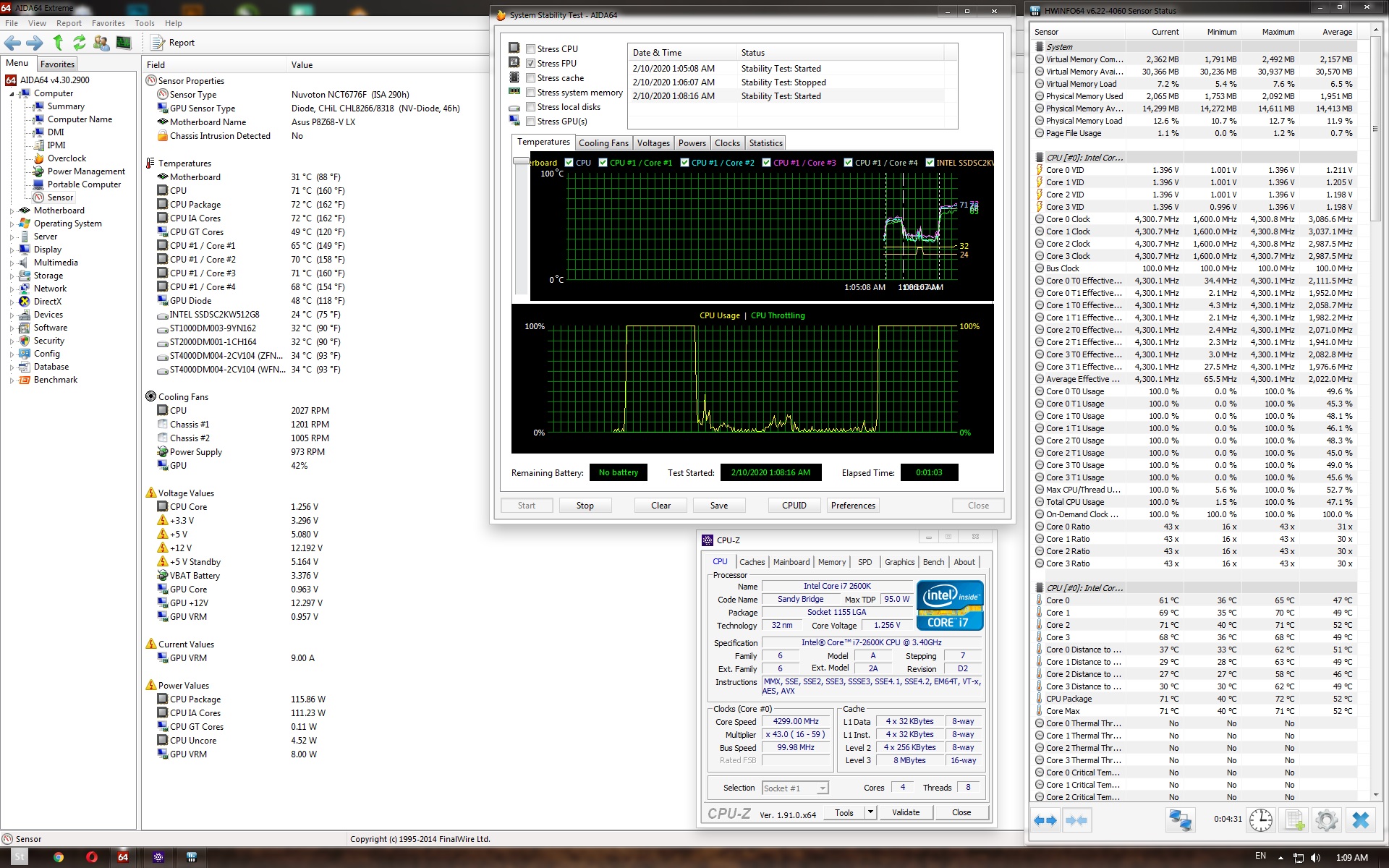Click the HWiNFO reset clock icon

[x=1261, y=820]
